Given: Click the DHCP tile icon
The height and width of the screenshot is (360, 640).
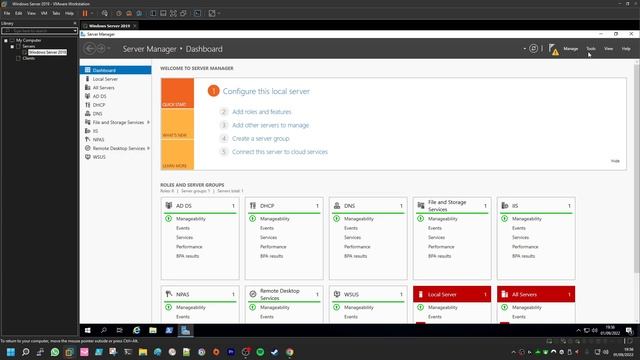Looking at the screenshot, I should pyautogui.click(x=253, y=205).
